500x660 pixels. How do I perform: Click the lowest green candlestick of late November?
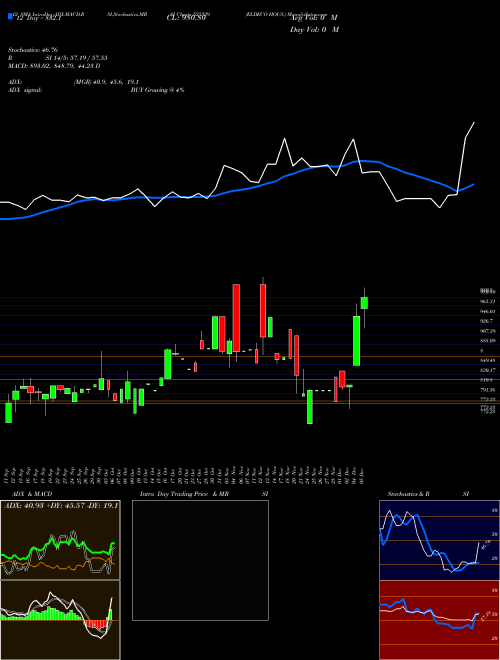point(310,407)
